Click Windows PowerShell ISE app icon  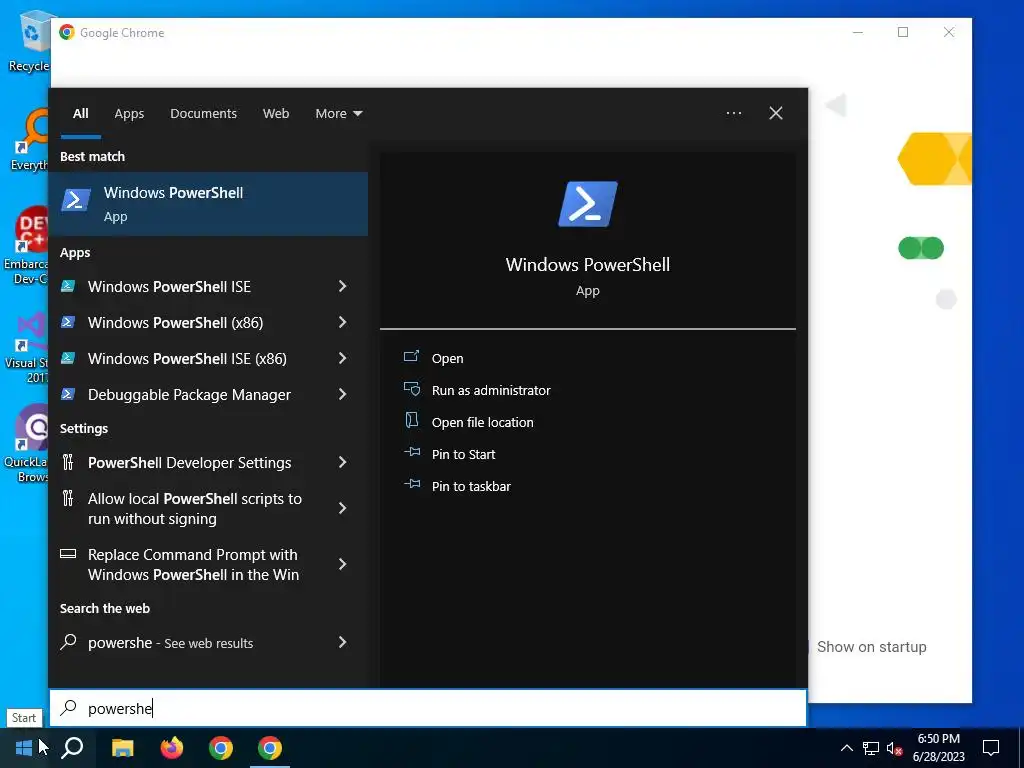pyautogui.click(x=68, y=286)
